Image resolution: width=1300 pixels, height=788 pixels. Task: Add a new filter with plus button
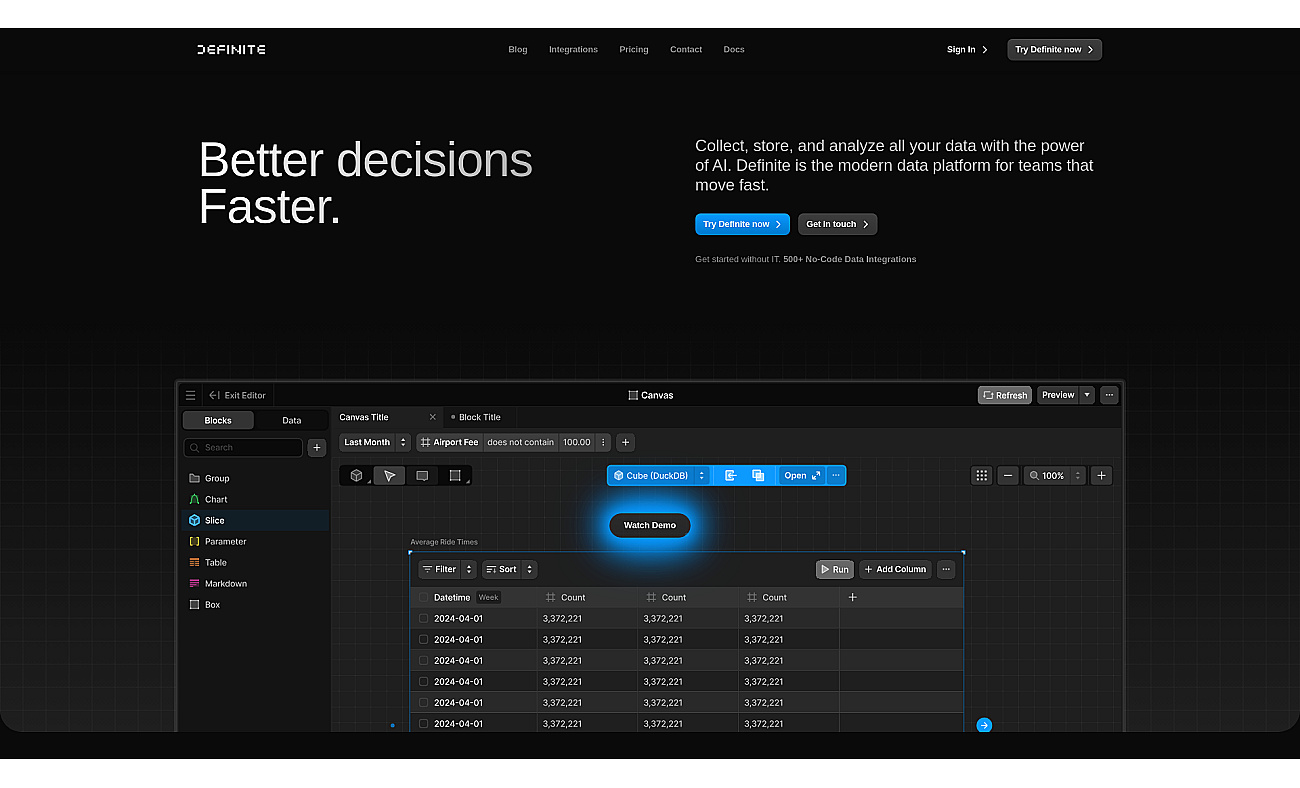[625, 442]
